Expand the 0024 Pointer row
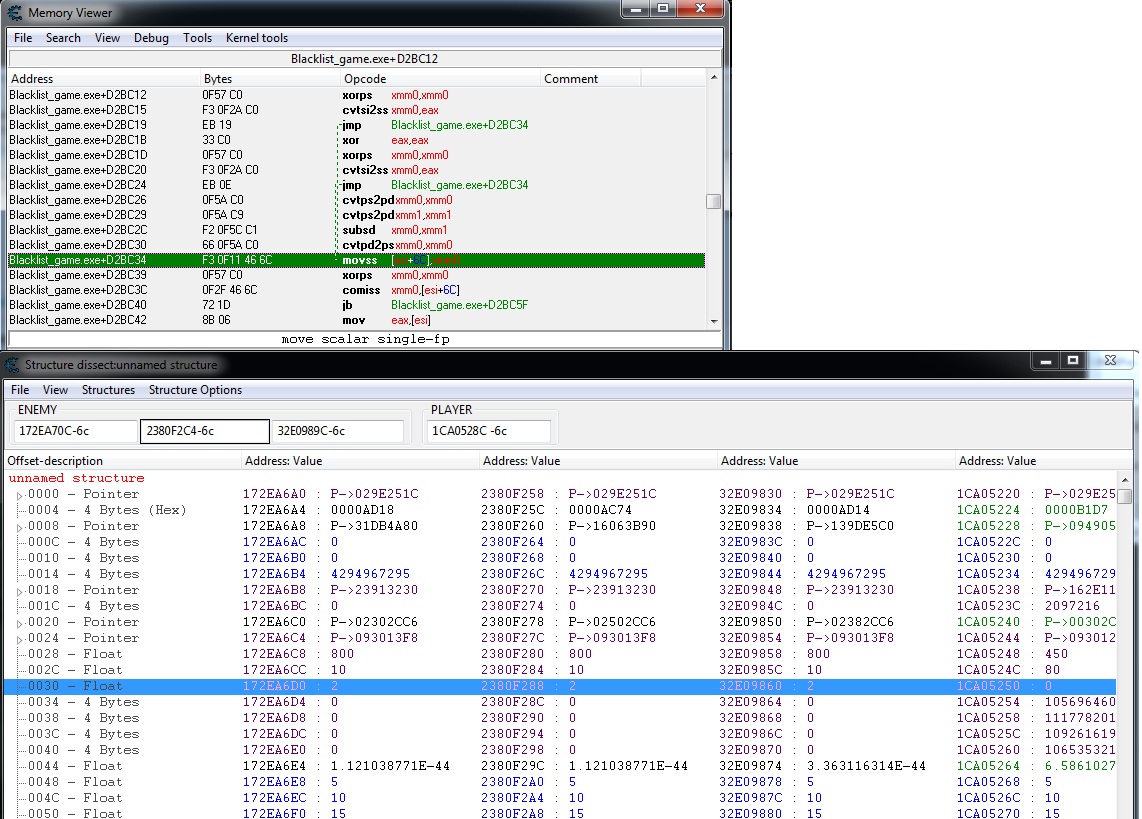This screenshot has width=1142, height=819. pyautogui.click(x=20, y=639)
